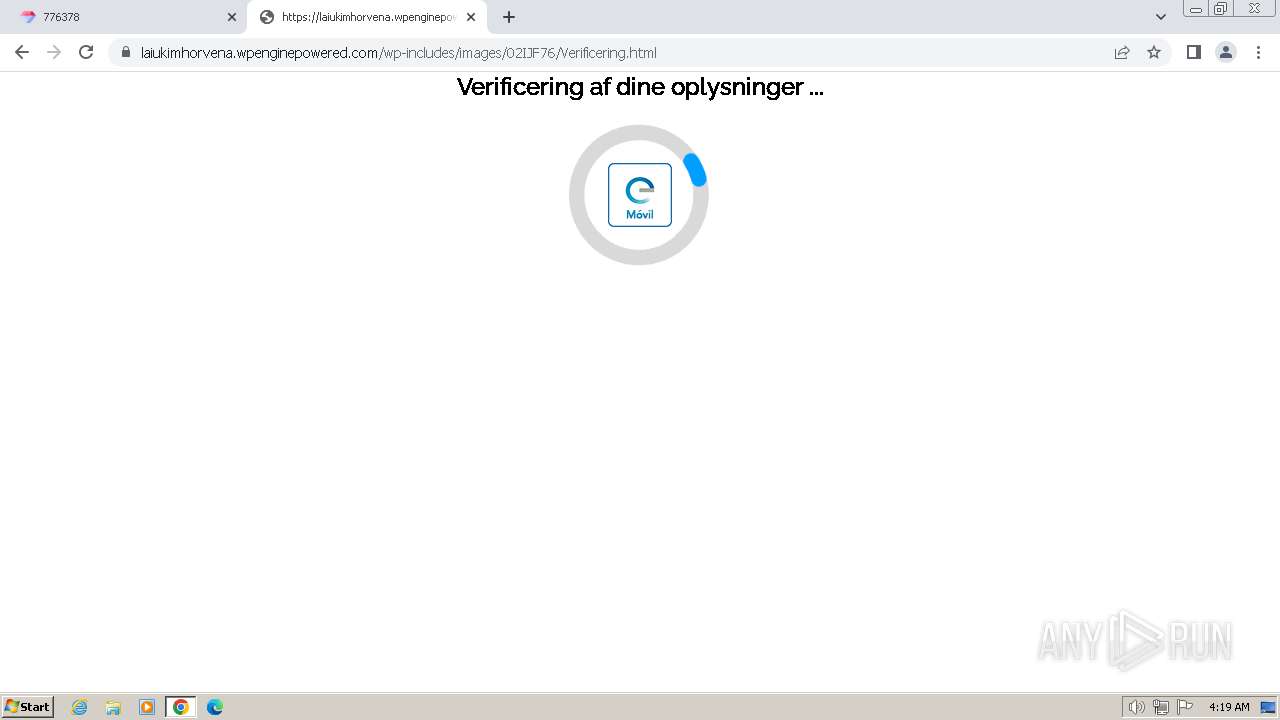Click 'Verificering af dine oplysninger' heading
The image size is (1280, 720).
click(640, 87)
